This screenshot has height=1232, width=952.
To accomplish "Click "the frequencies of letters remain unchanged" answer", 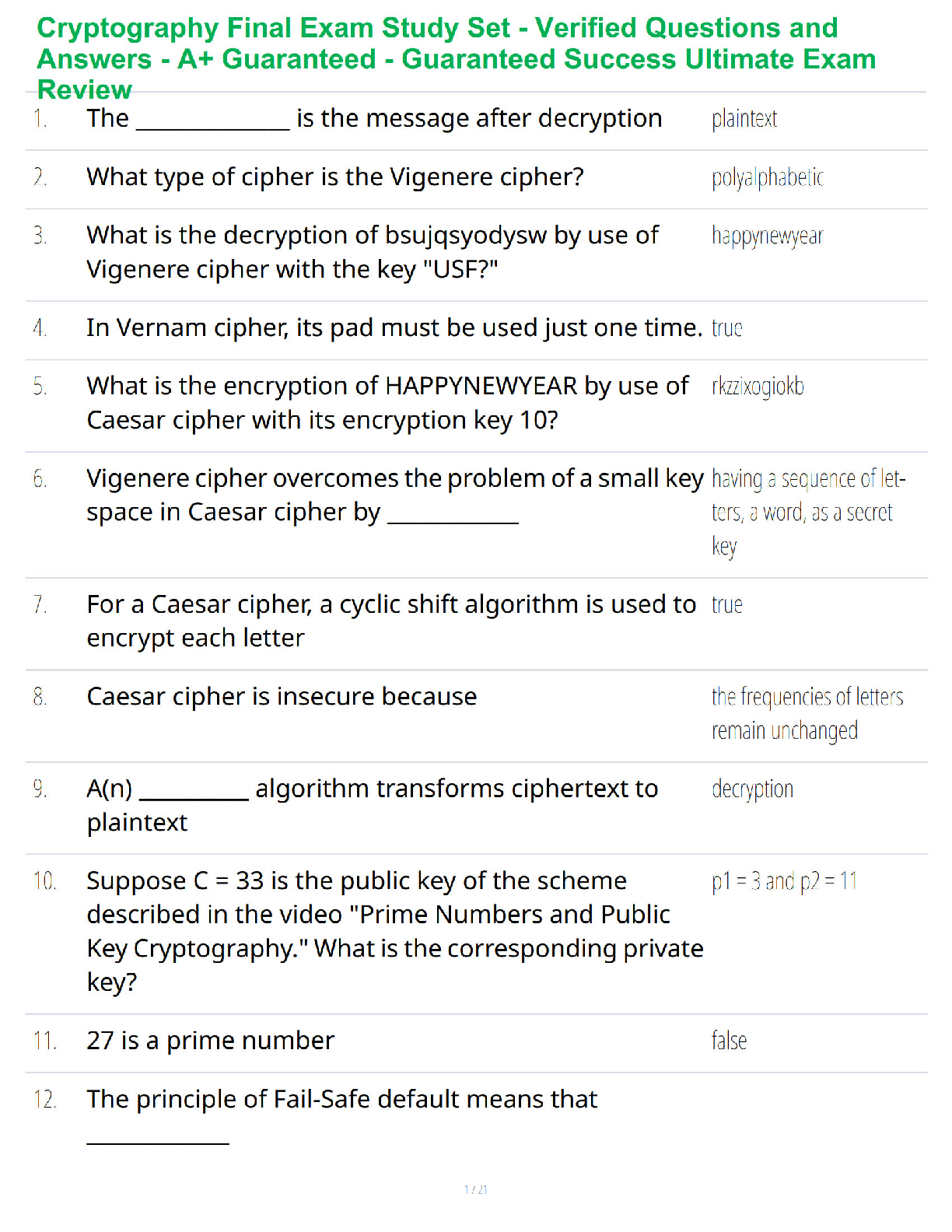I will coord(807,714).
